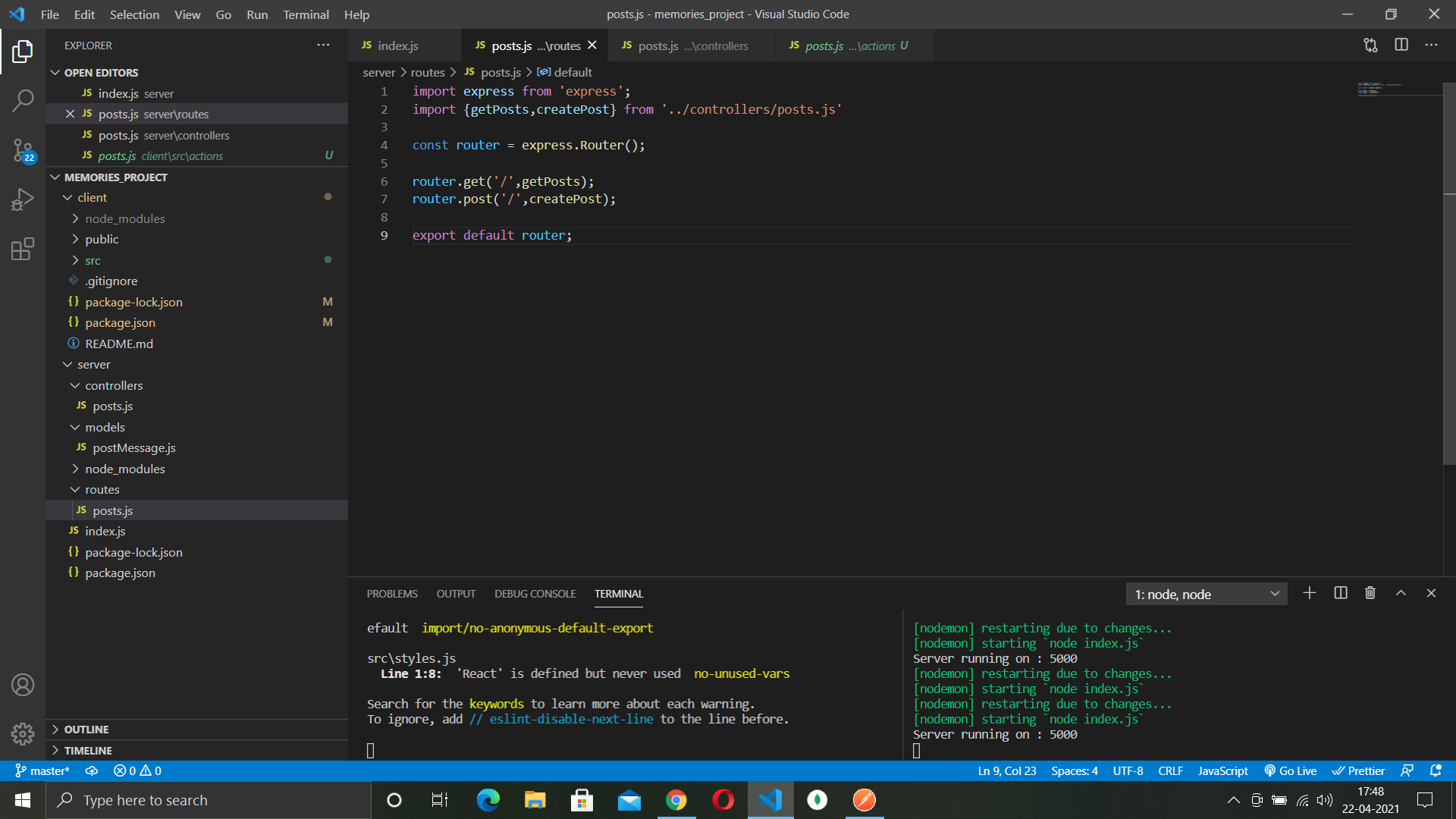Click the Windows search box
The width and height of the screenshot is (1456, 819).
(209, 800)
